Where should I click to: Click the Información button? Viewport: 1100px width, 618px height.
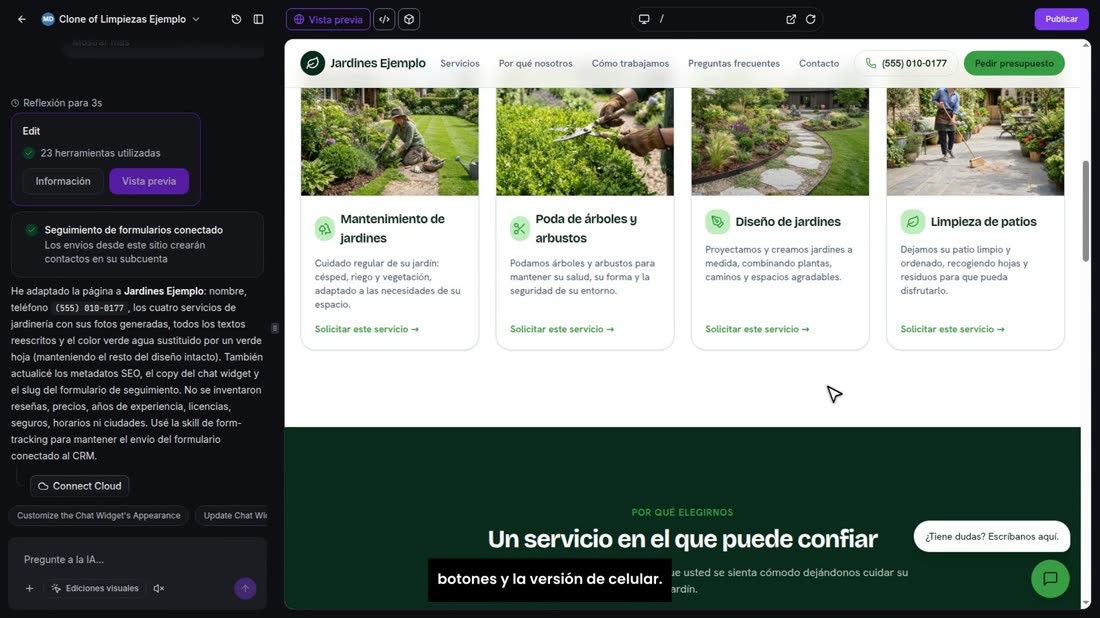(63, 181)
